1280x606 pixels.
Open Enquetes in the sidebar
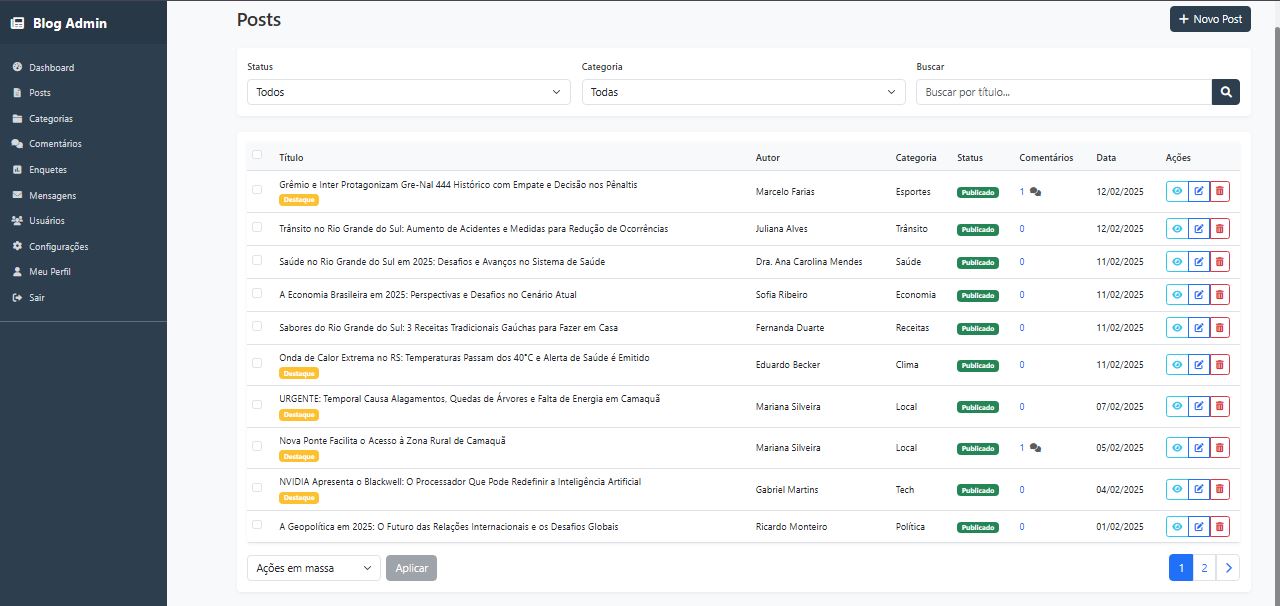point(48,170)
